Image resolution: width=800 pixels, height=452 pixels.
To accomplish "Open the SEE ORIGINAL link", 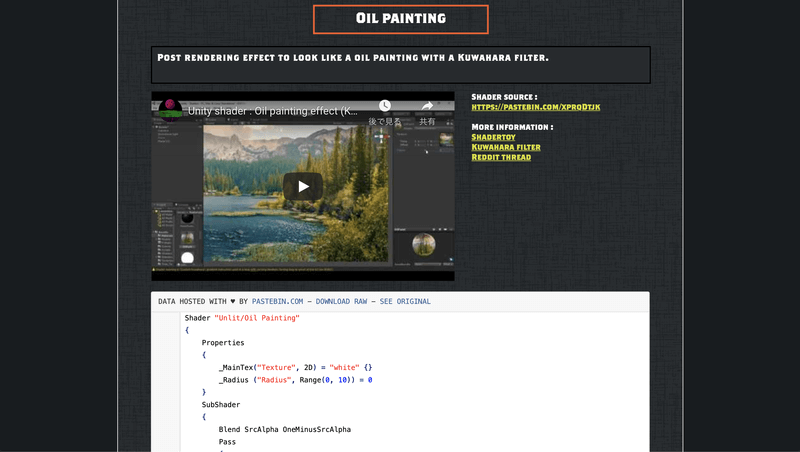I will [405, 302].
